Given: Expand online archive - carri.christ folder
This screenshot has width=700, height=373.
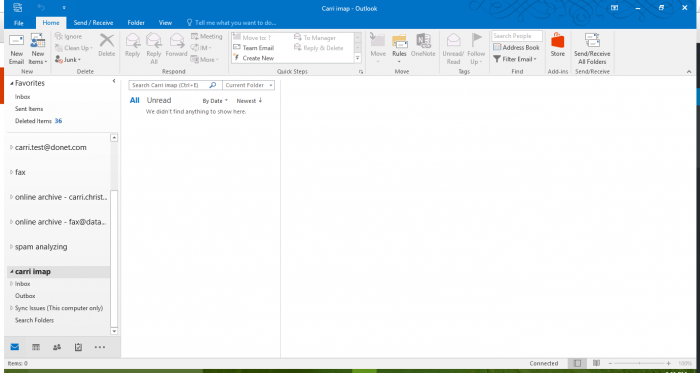Looking at the screenshot, I should coord(12,197).
